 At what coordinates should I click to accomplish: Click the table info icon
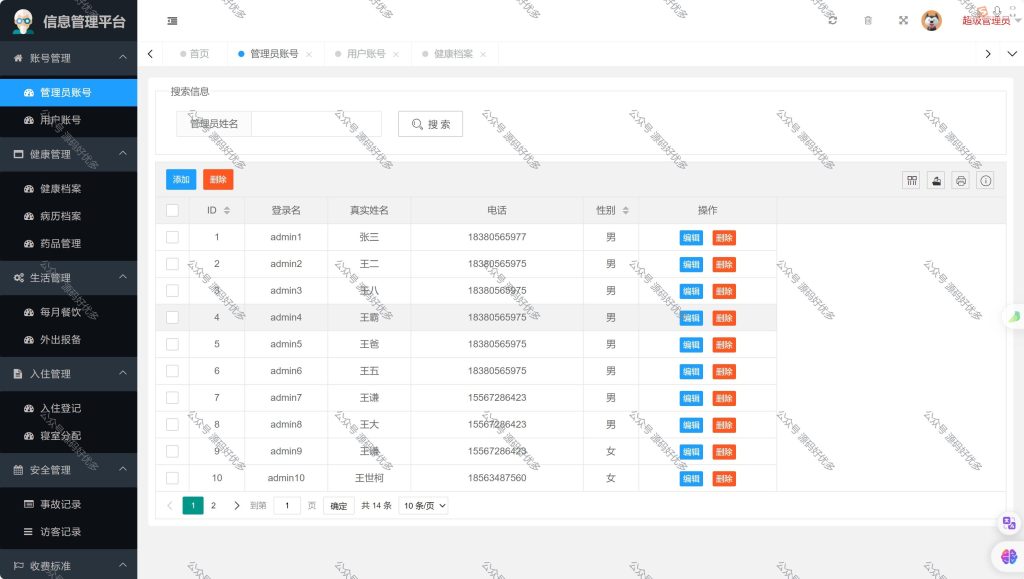click(985, 181)
